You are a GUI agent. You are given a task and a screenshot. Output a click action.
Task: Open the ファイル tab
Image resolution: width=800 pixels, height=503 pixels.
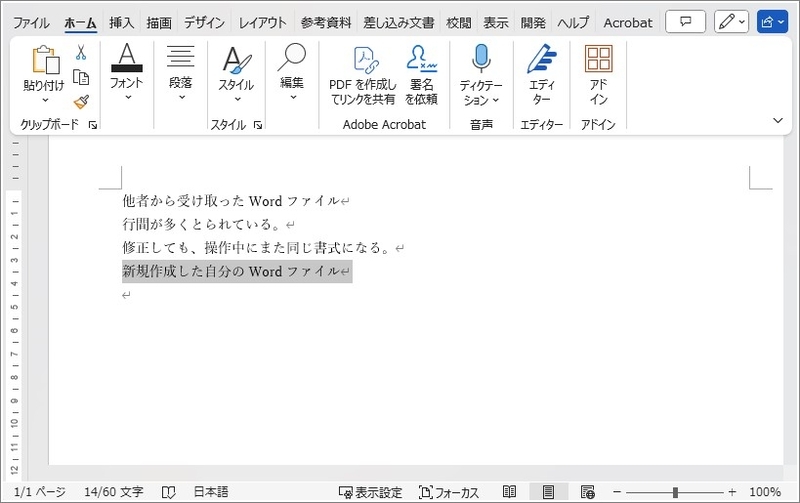[31, 22]
